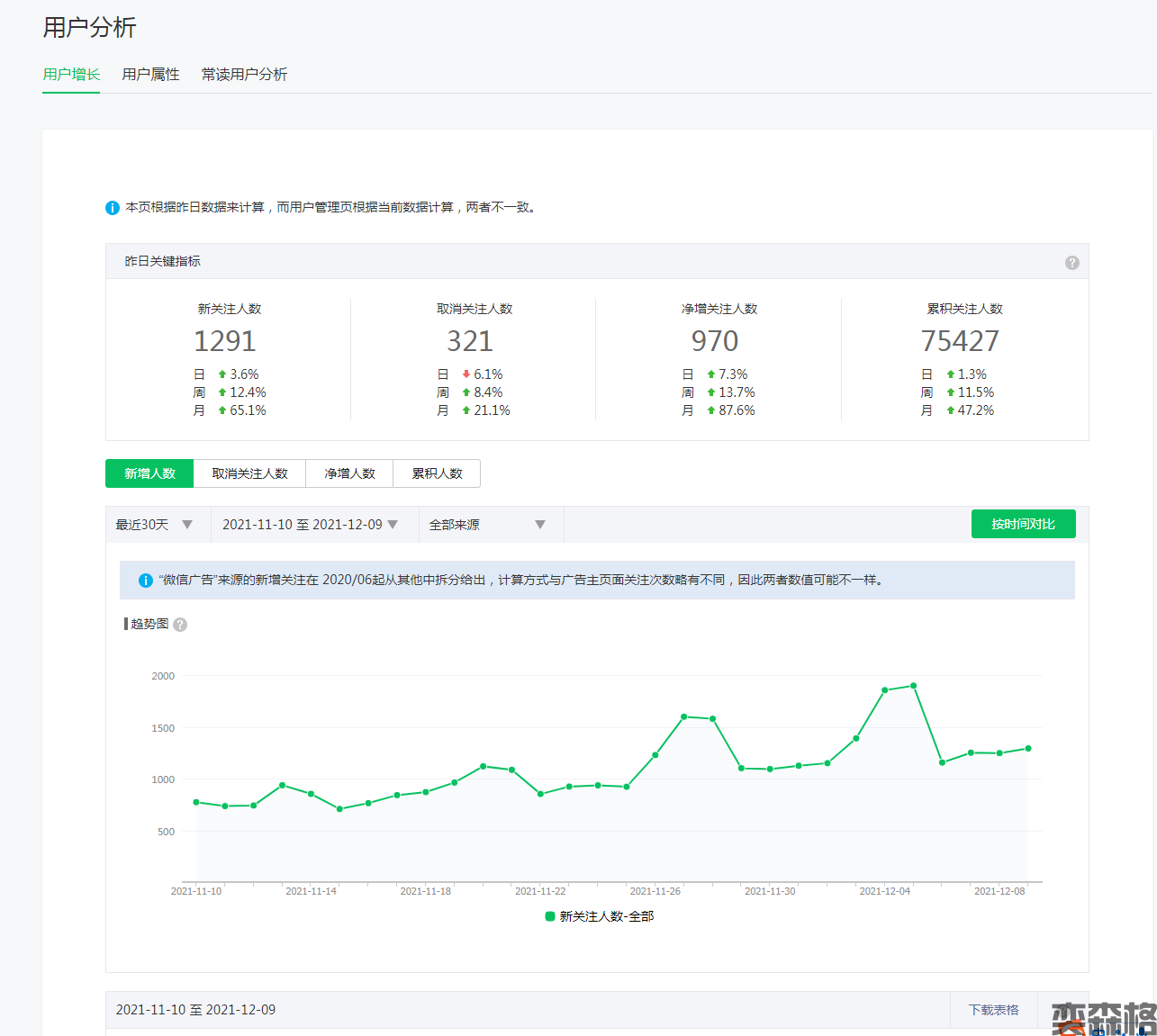Image resolution: width=1157 pixels, height=1036 pixels.
Task: Click help icon in 昨日关键指标 header
Action: [1071, 263]
